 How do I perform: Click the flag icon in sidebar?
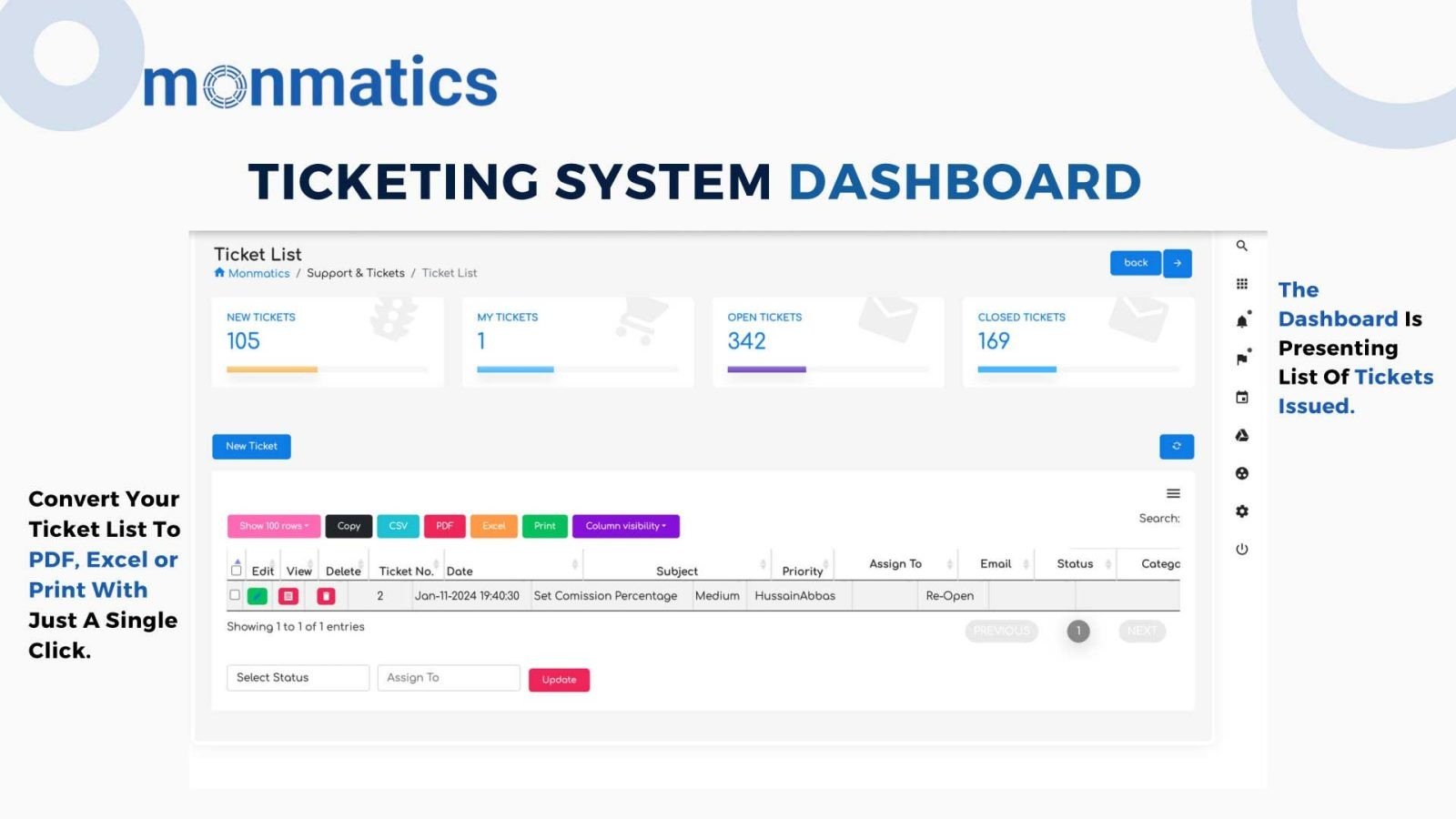coord(1241,359)
